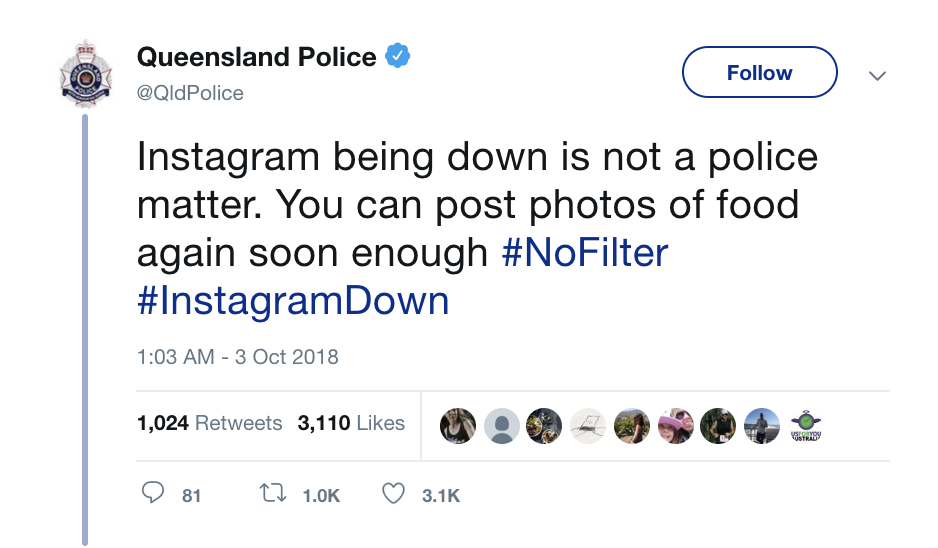Open the Queensland Police profile name
The image size is (938, 548).
(256, 57)
